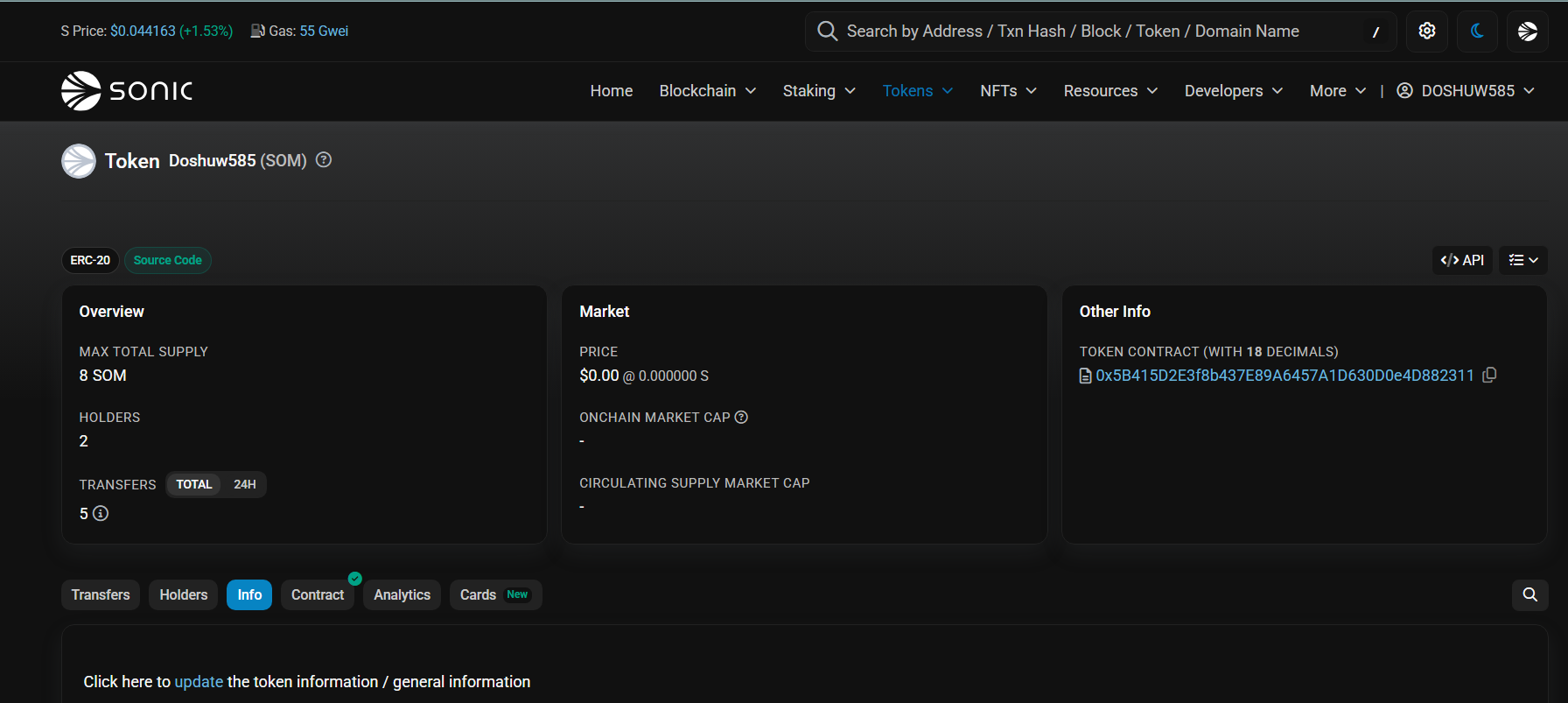Click the 55 Gwei gas link
The height and width of the screenshot is (703, 1568).
click(324, 32)
